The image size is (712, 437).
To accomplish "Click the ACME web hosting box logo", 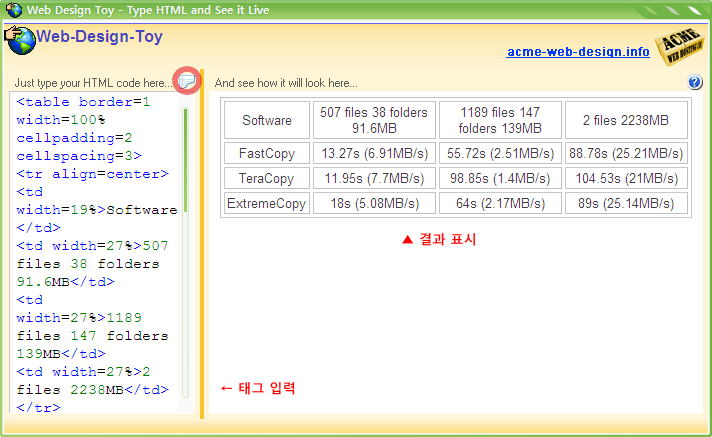I will click(x=680, y=47).
